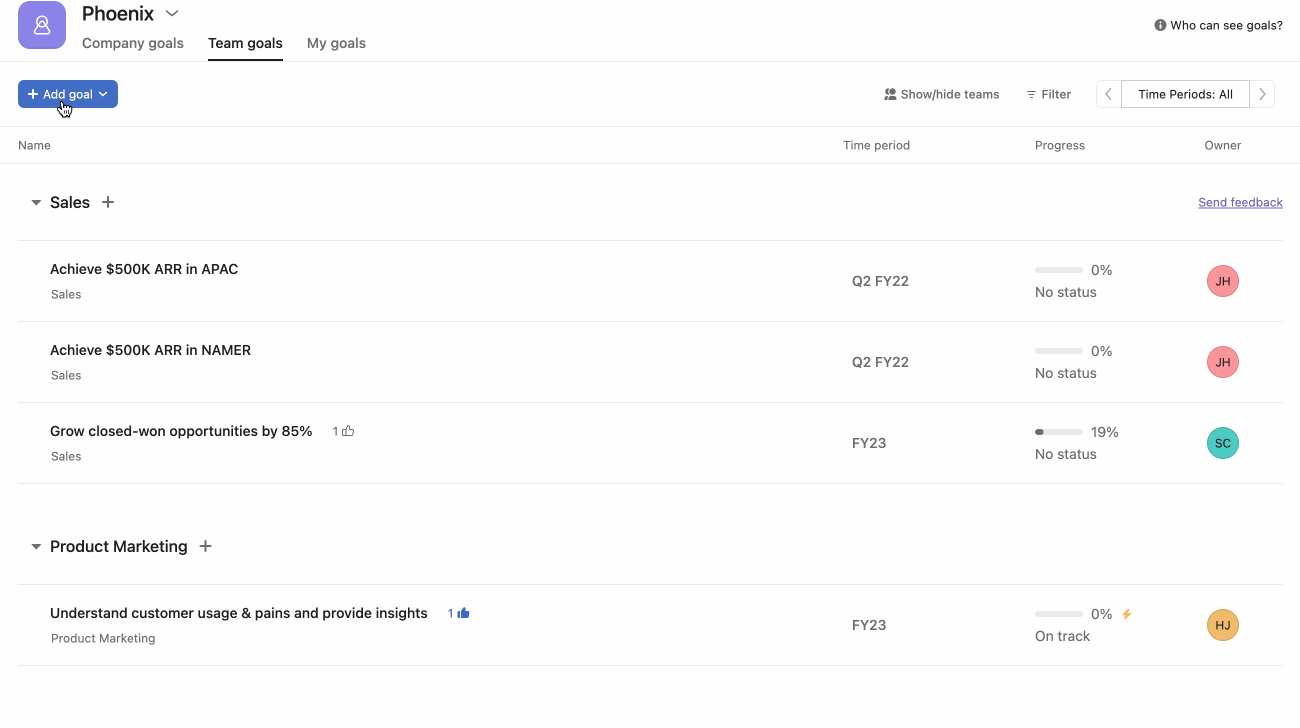Image resolution: width=1300 pixels, height=728 pixels.
Task: Click the lightning bolt on the On track goal
Action: [x=1127, y=613]
